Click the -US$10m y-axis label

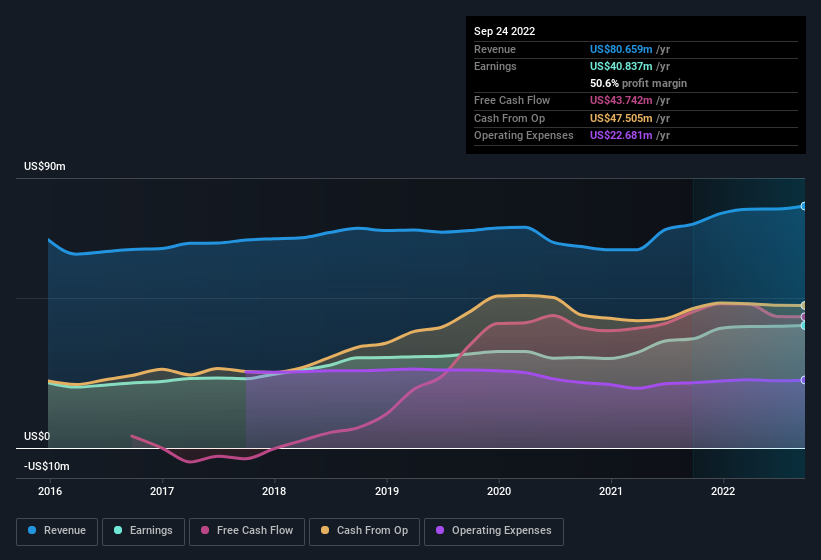click(47, 466)
